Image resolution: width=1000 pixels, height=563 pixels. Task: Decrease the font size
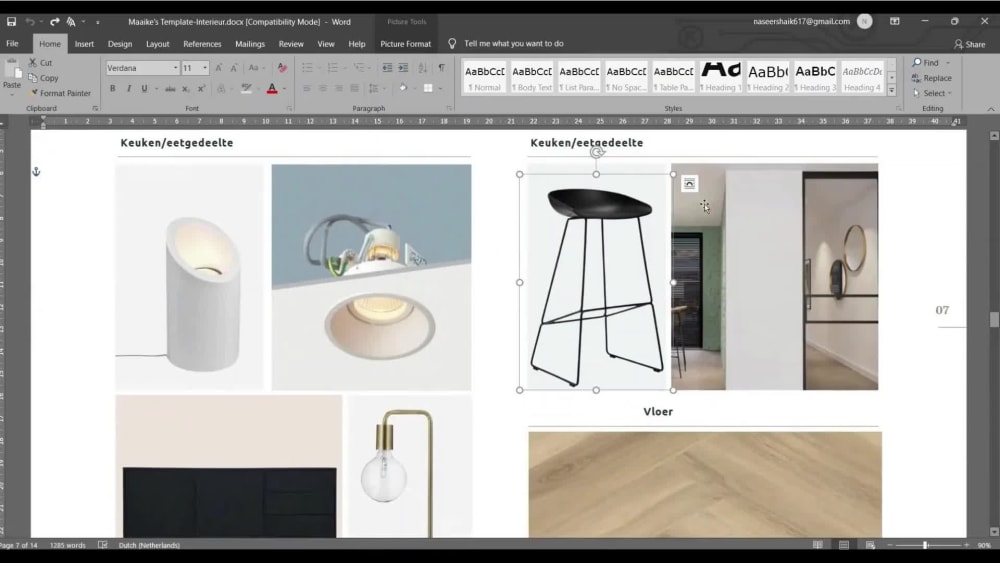(x=234, y=68)
